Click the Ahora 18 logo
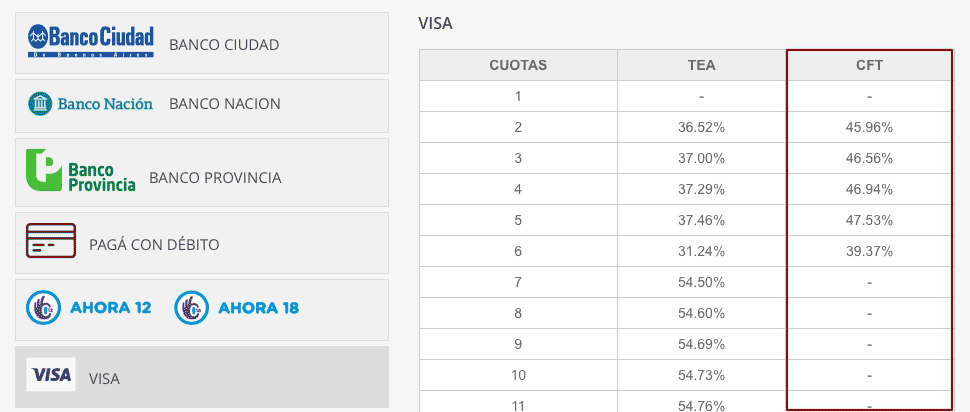 click(x=236, y=307)
